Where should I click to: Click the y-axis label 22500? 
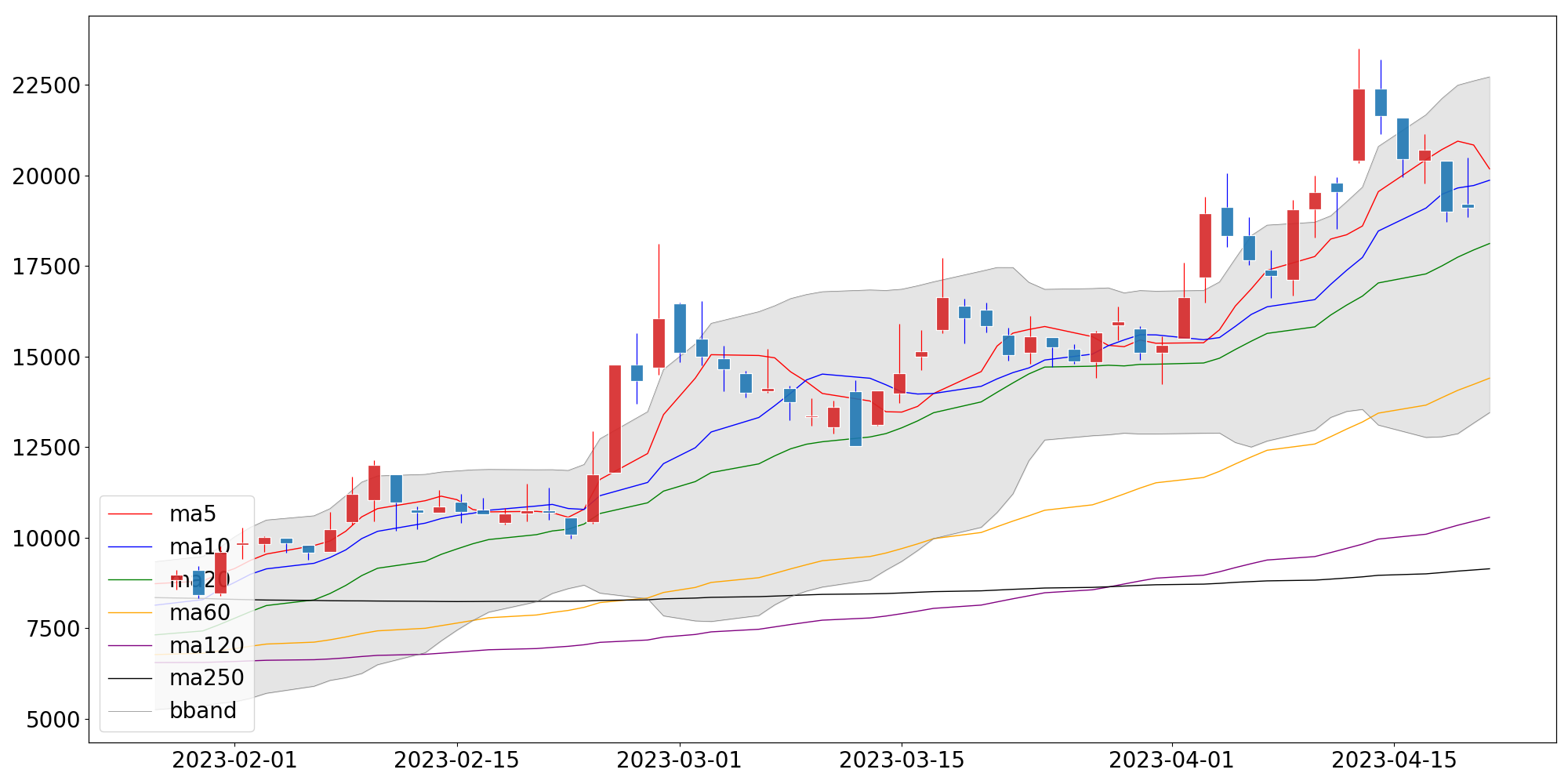pyautogui.click(x=46, y=85)
